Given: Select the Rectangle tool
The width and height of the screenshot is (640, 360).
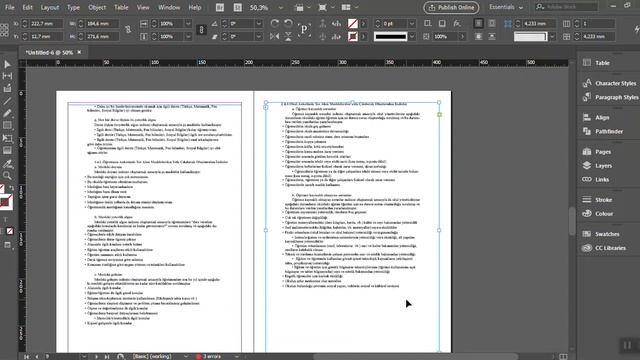Looking at the screenshot, I should point(7,125).
